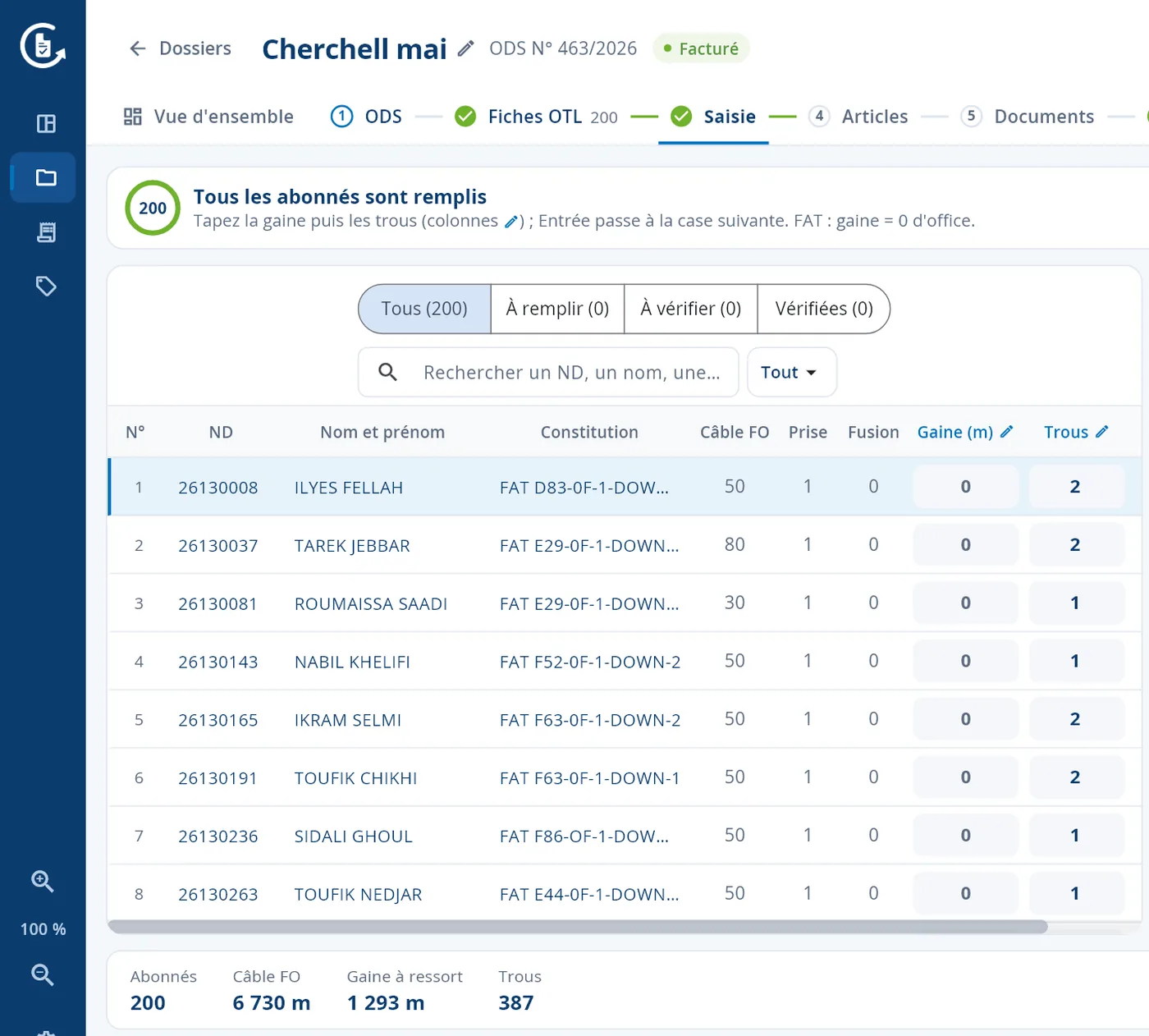The height and width of the screenshot is (1036, 1149).
Task: Edit the Trous cell for ROUMAISSA SAADI
Action: [x=1075, y=603]
